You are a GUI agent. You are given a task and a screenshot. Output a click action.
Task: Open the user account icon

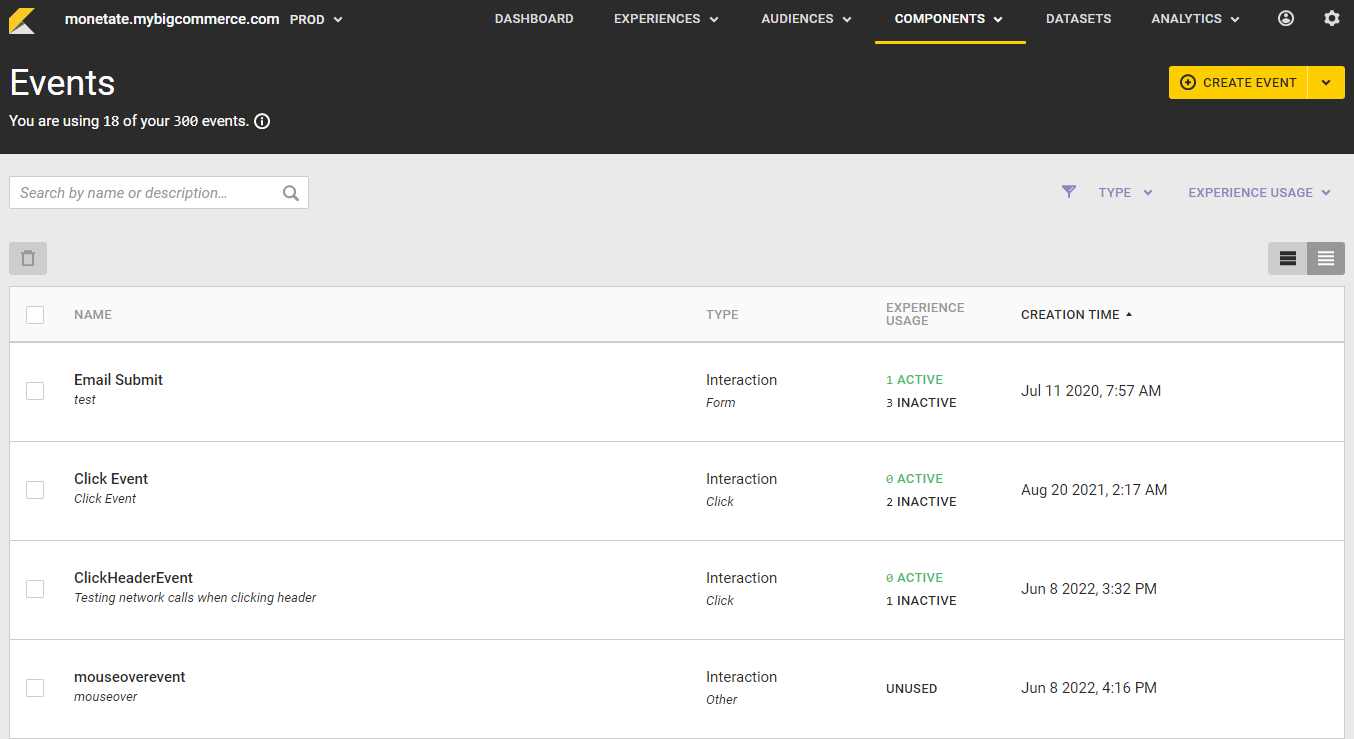point(1286,19)
